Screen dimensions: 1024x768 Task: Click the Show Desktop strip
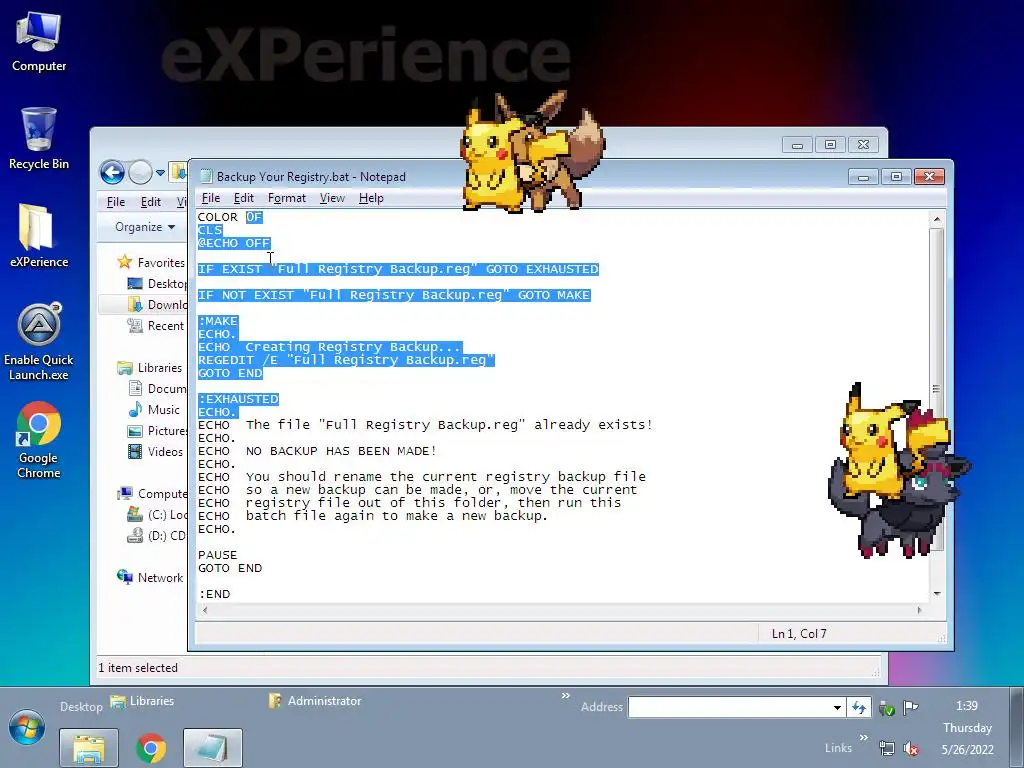point(1017,728)
